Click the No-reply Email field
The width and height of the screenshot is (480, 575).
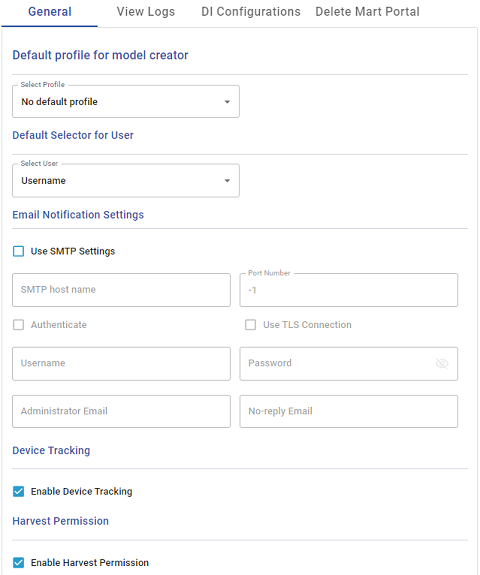click(x=349, y=411)
